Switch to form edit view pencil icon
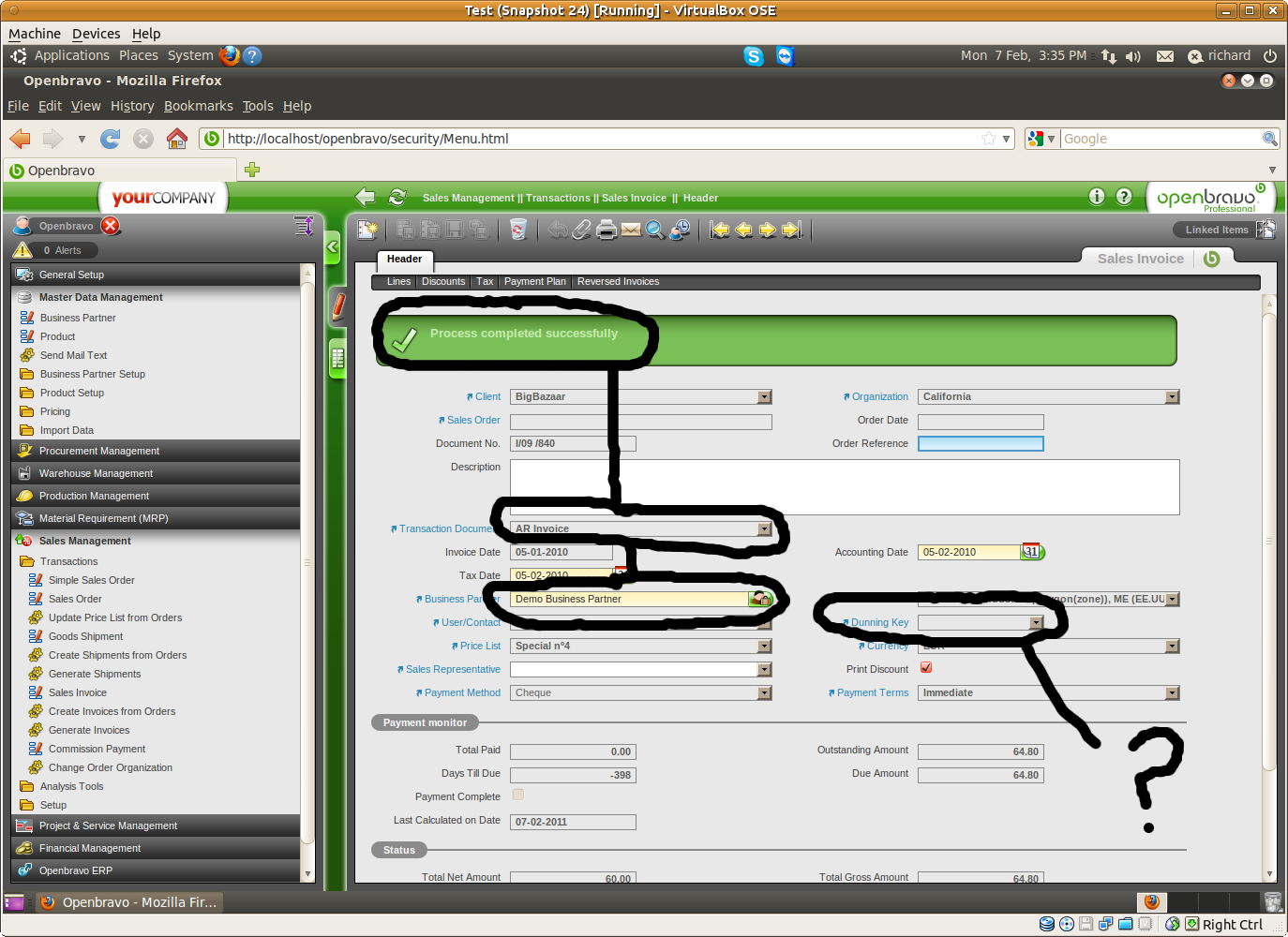 [338, 306]
